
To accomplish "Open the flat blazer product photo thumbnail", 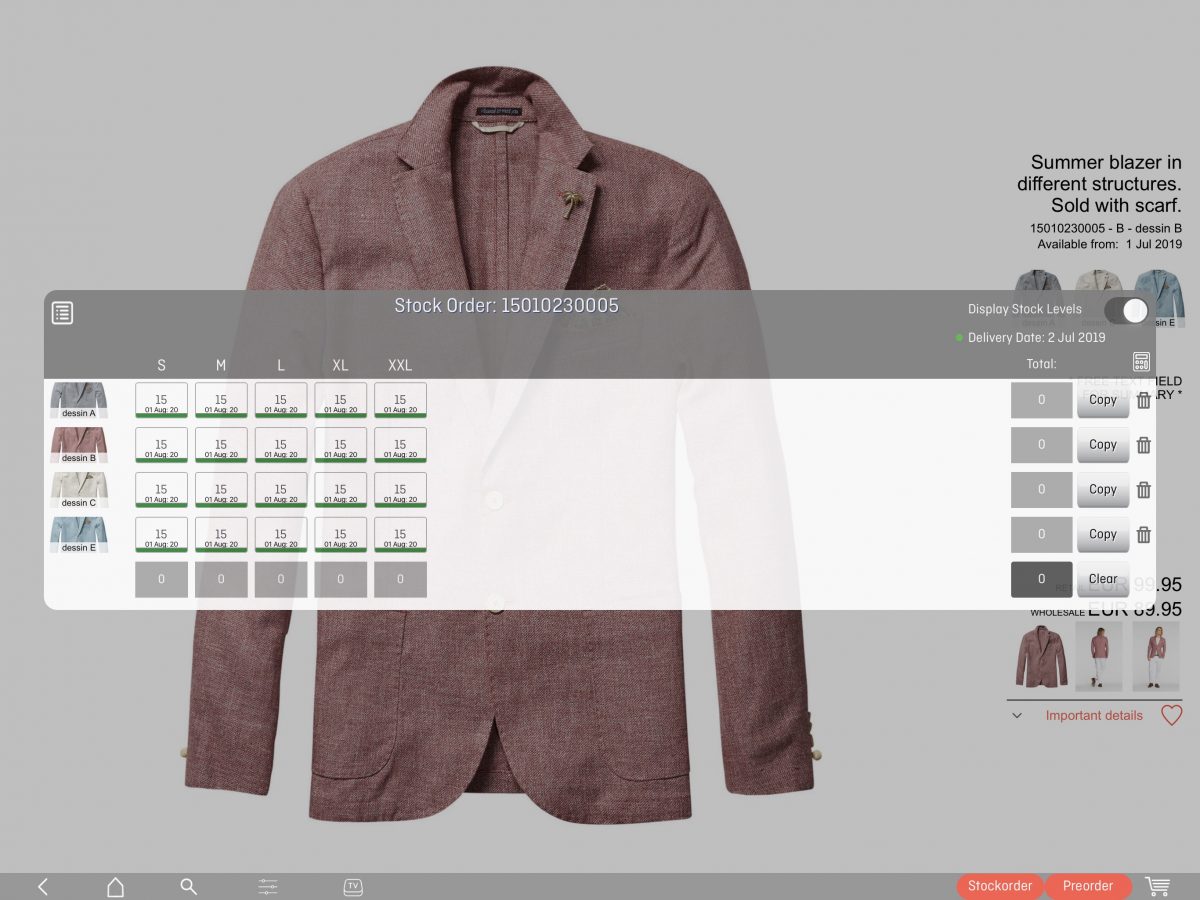I will [1041, 656].
